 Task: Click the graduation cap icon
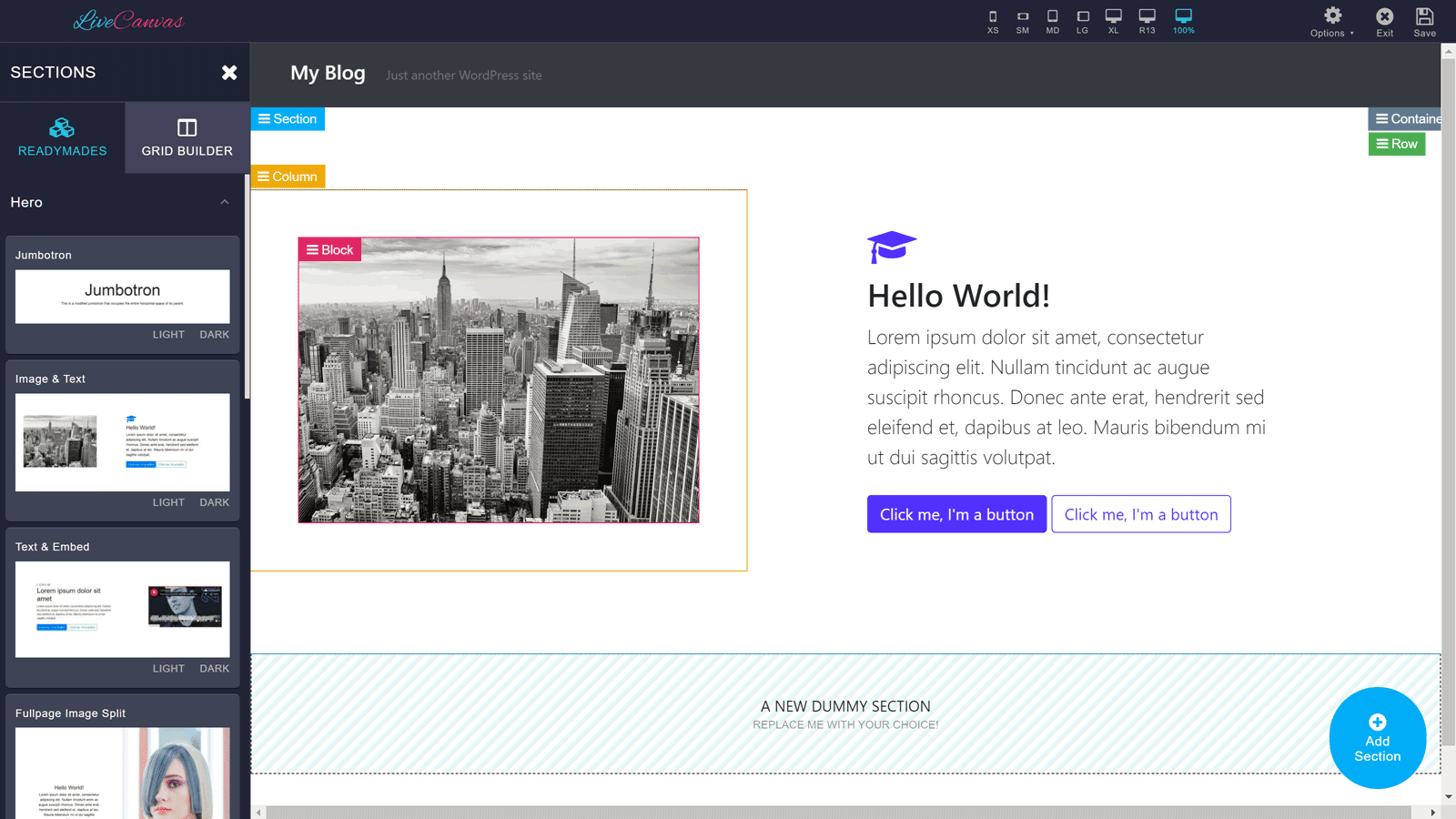tap(892, 247)
